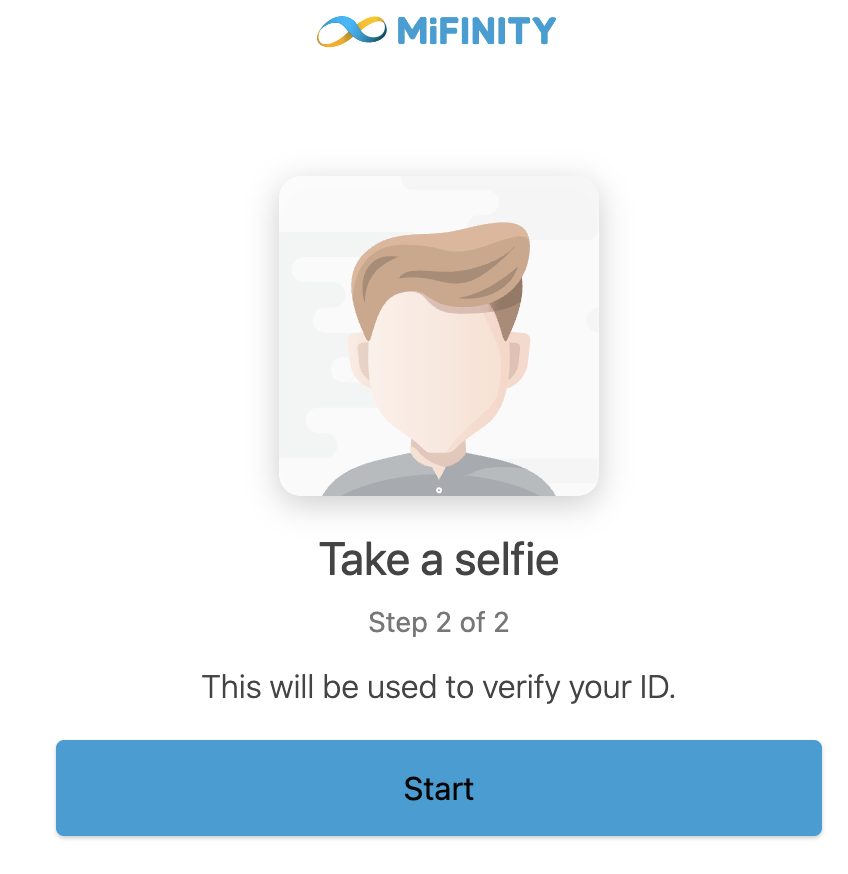Click the number 2 after "Step"
Image resolution: width=848 pixels, height=874 pixels.
point(444,623)
